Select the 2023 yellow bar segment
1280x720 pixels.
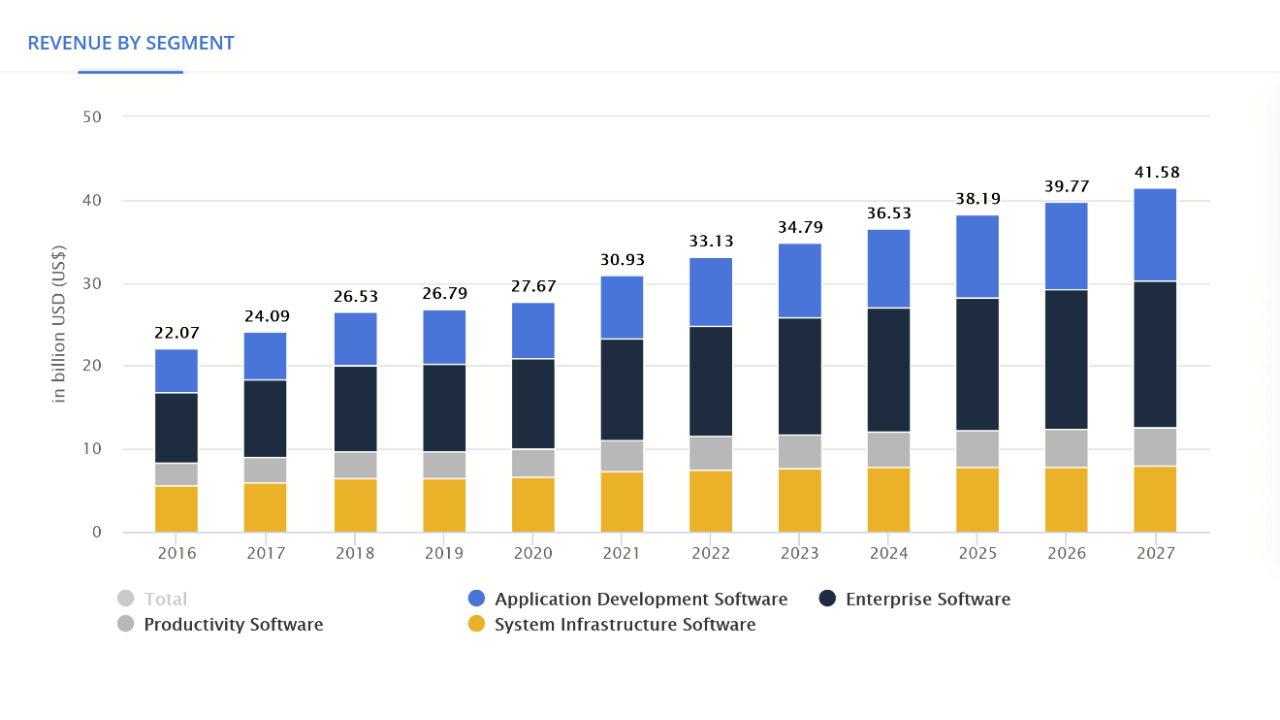click(x=800, y=500)
